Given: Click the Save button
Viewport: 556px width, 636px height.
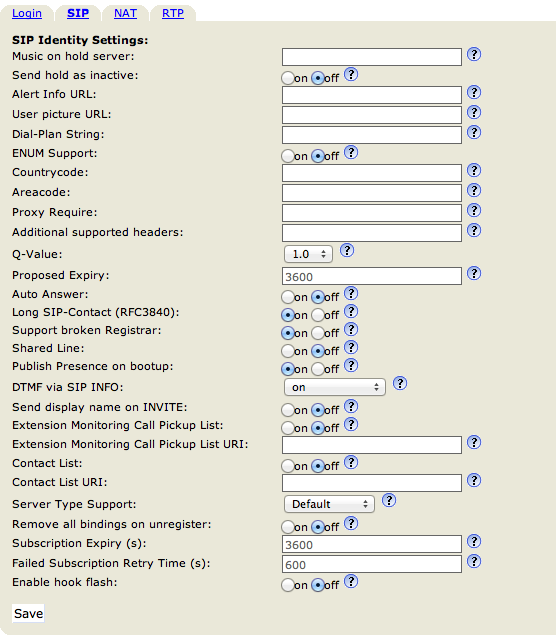Looking at the screenshot, I should [28, 614].
